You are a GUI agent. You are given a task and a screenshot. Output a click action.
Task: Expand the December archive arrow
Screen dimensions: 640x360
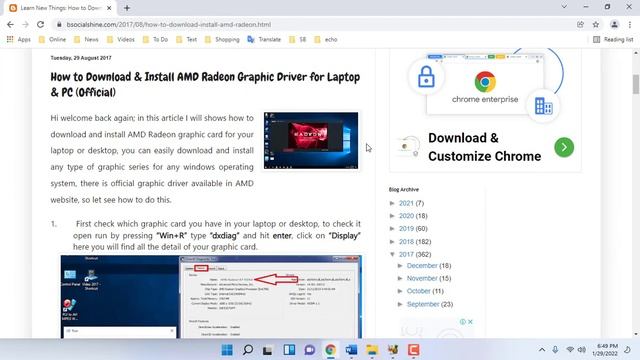tap(400, 266)
